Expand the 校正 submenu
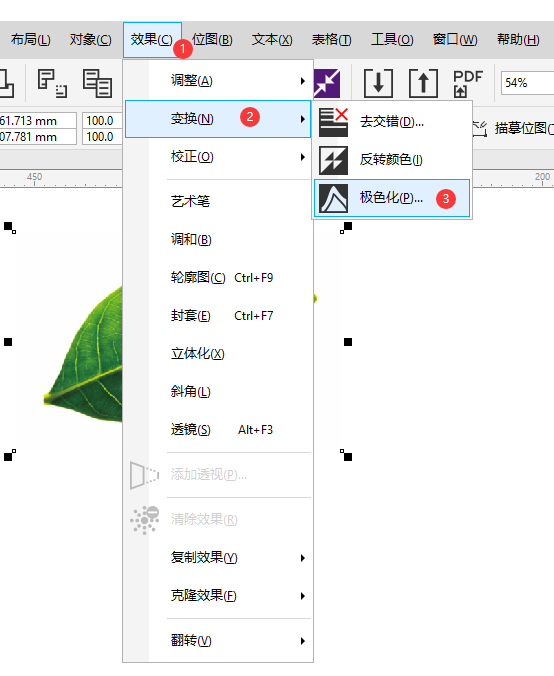 [x=218, y=157]
